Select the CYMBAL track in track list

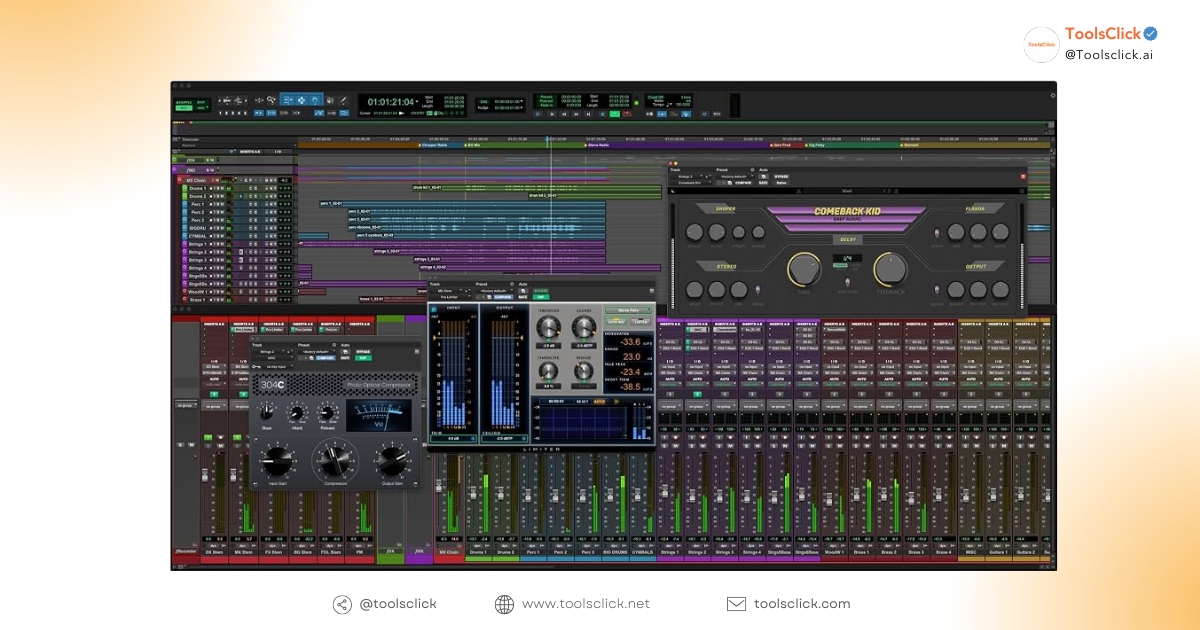(x=198, y=236)
